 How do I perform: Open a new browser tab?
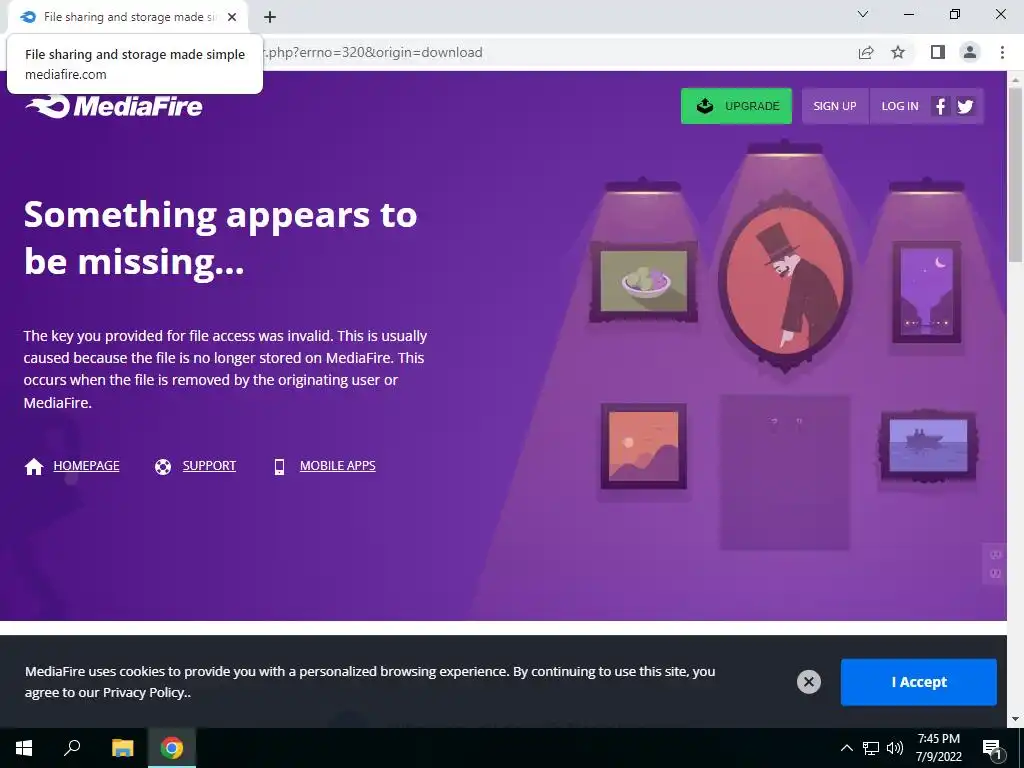point(270,17)
